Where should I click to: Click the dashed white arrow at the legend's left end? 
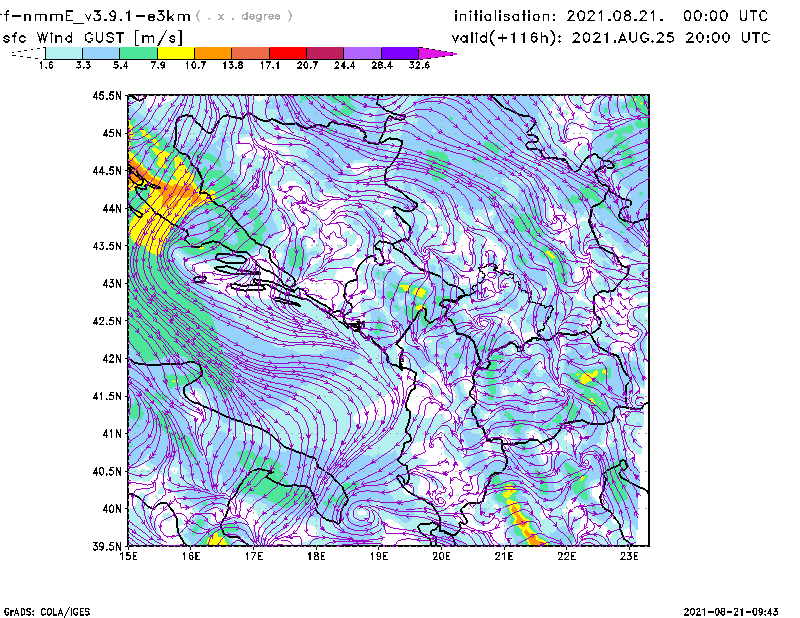(26, 53)
